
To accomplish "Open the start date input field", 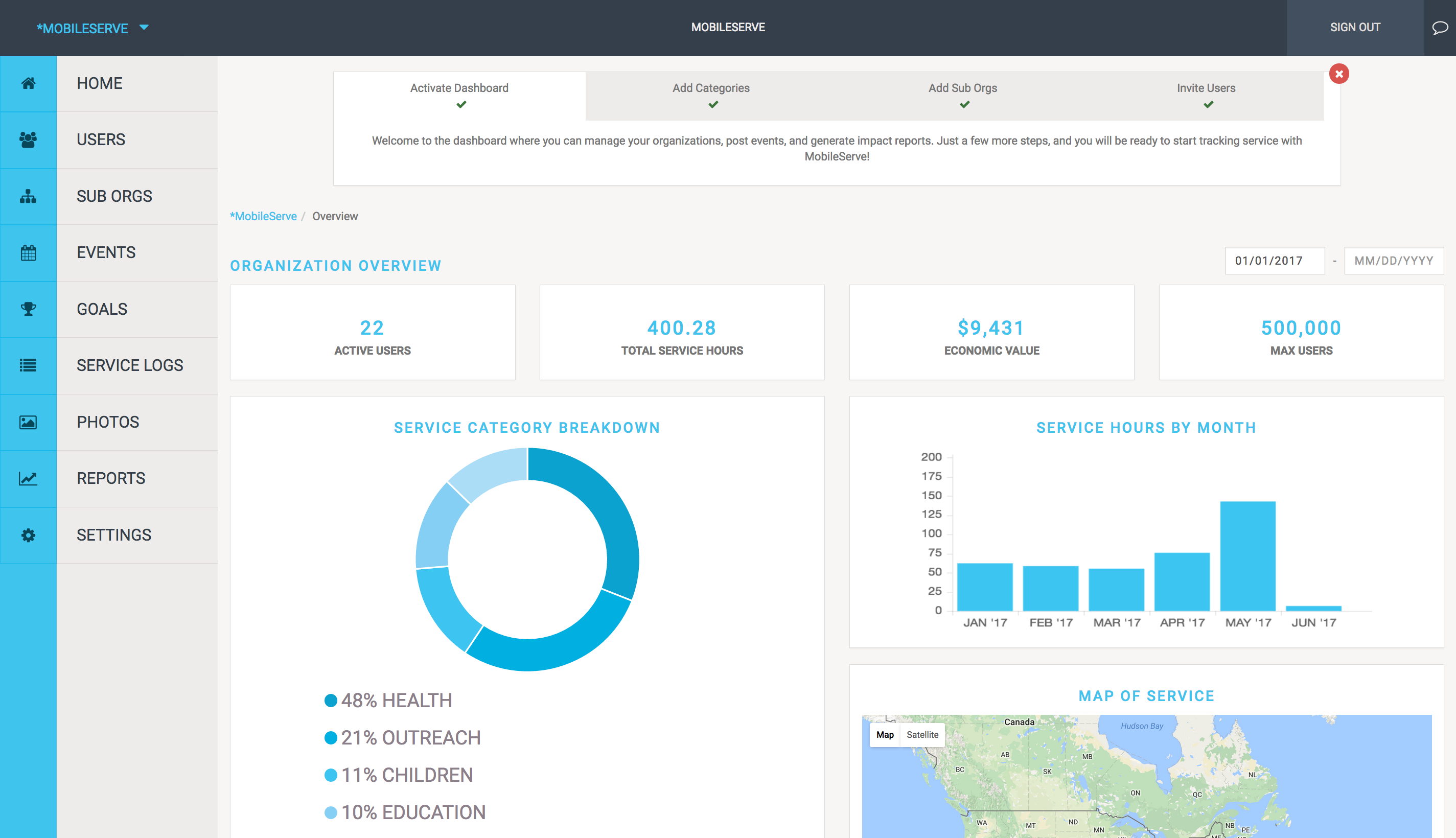I will pos(1272,260).
